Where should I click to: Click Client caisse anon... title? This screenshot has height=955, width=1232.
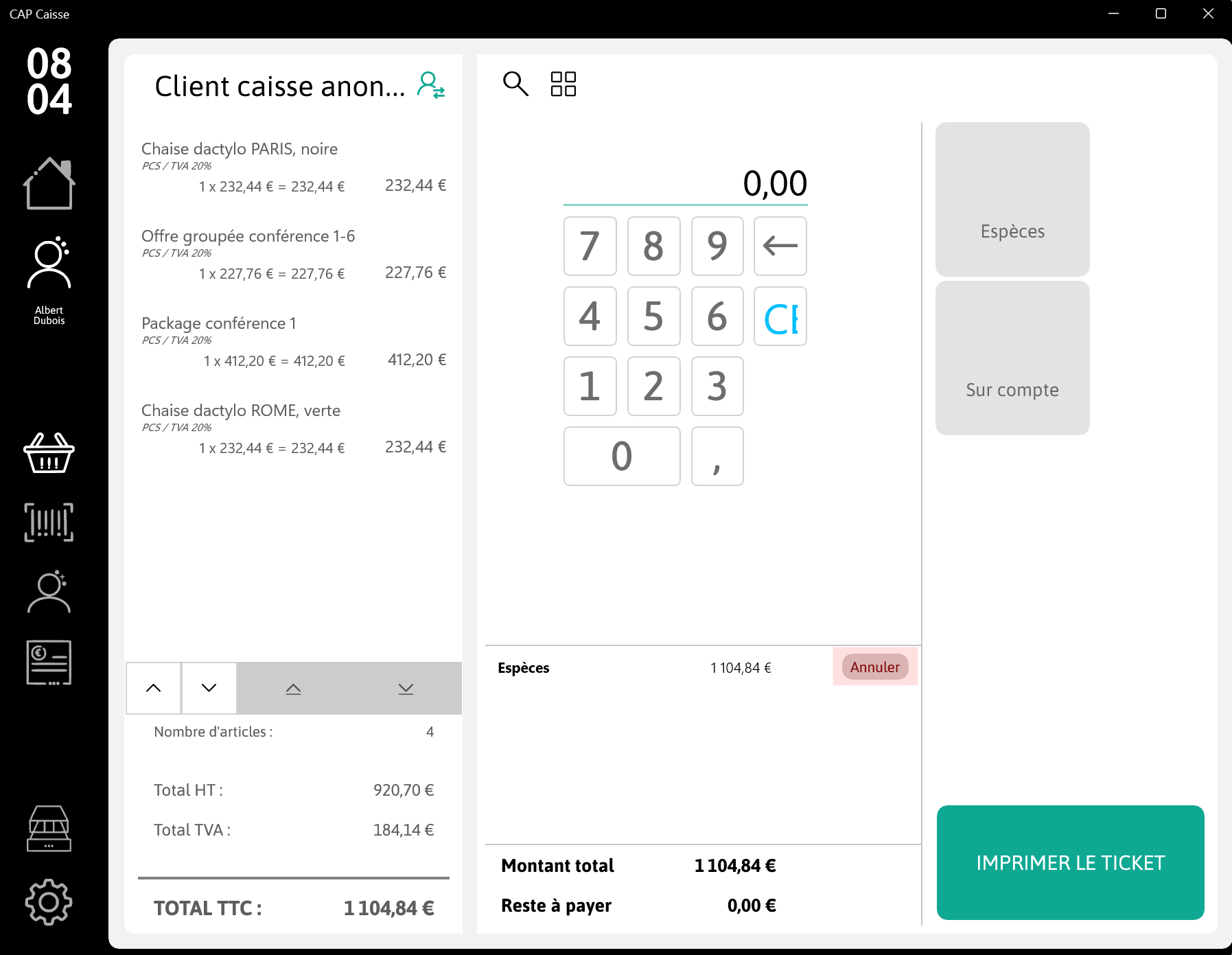coord(280,87)
